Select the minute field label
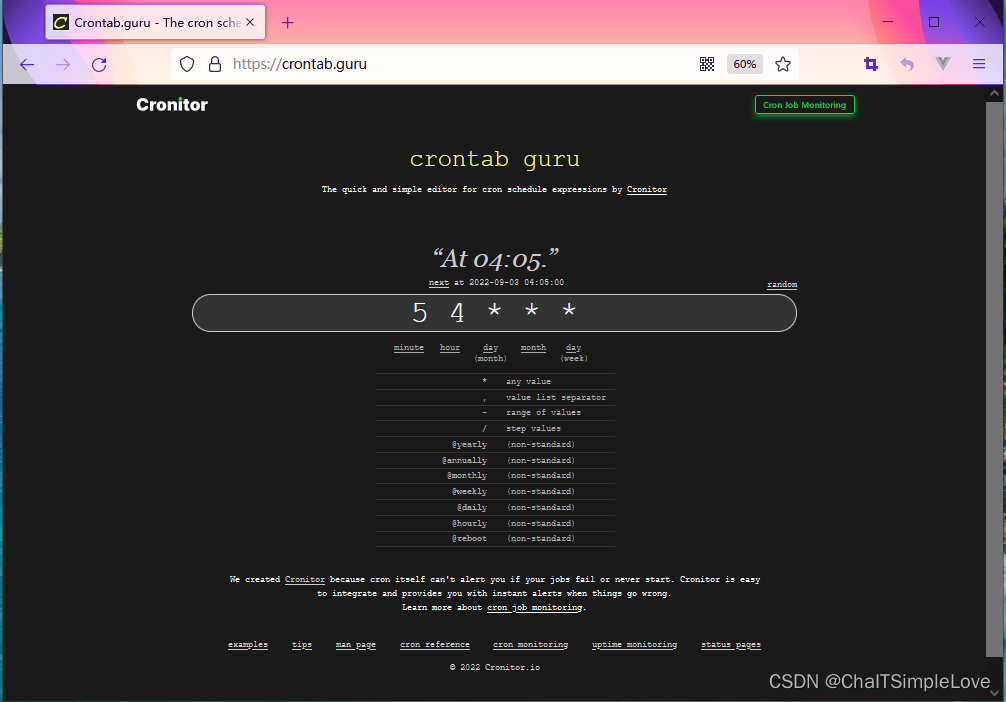The height and width of the screenshot is (702, 1006). pos(409,347)
